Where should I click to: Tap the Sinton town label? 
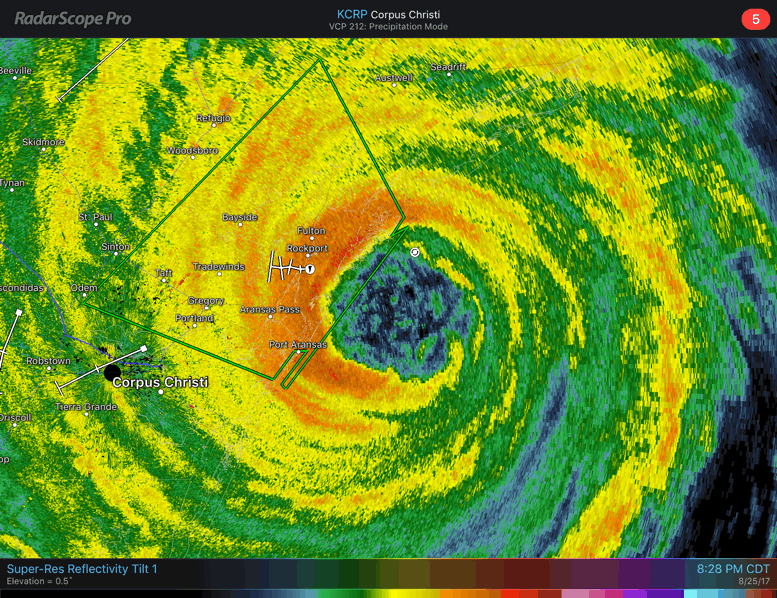coord(115,246)
